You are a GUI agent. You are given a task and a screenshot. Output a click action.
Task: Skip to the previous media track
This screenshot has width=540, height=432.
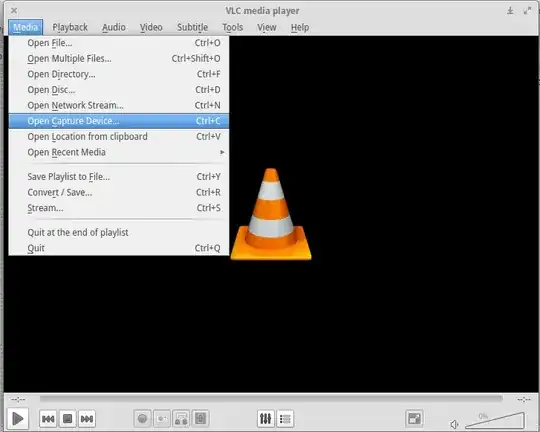48,419
